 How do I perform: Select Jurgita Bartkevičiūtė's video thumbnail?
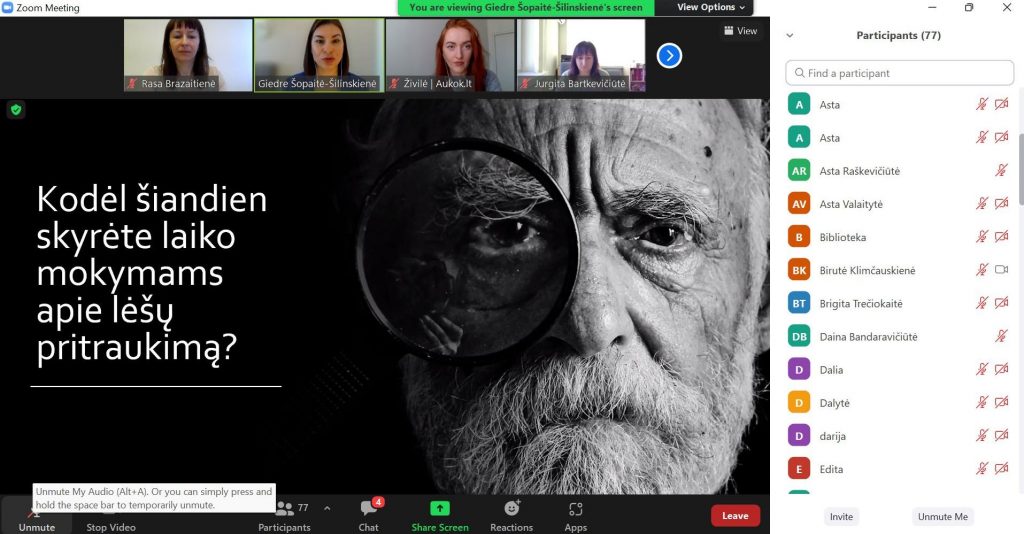tap(581, 55)
